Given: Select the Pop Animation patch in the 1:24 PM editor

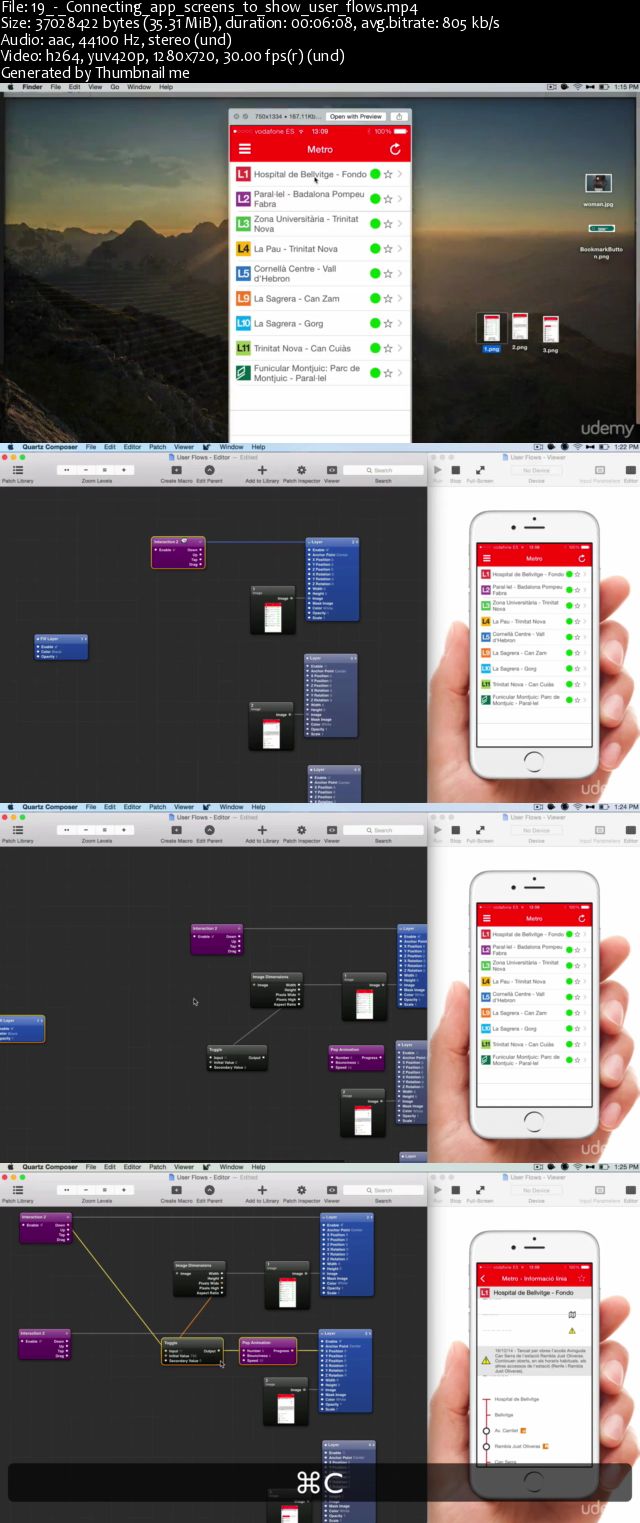Looking at the screenshot, I should 356,1058.
